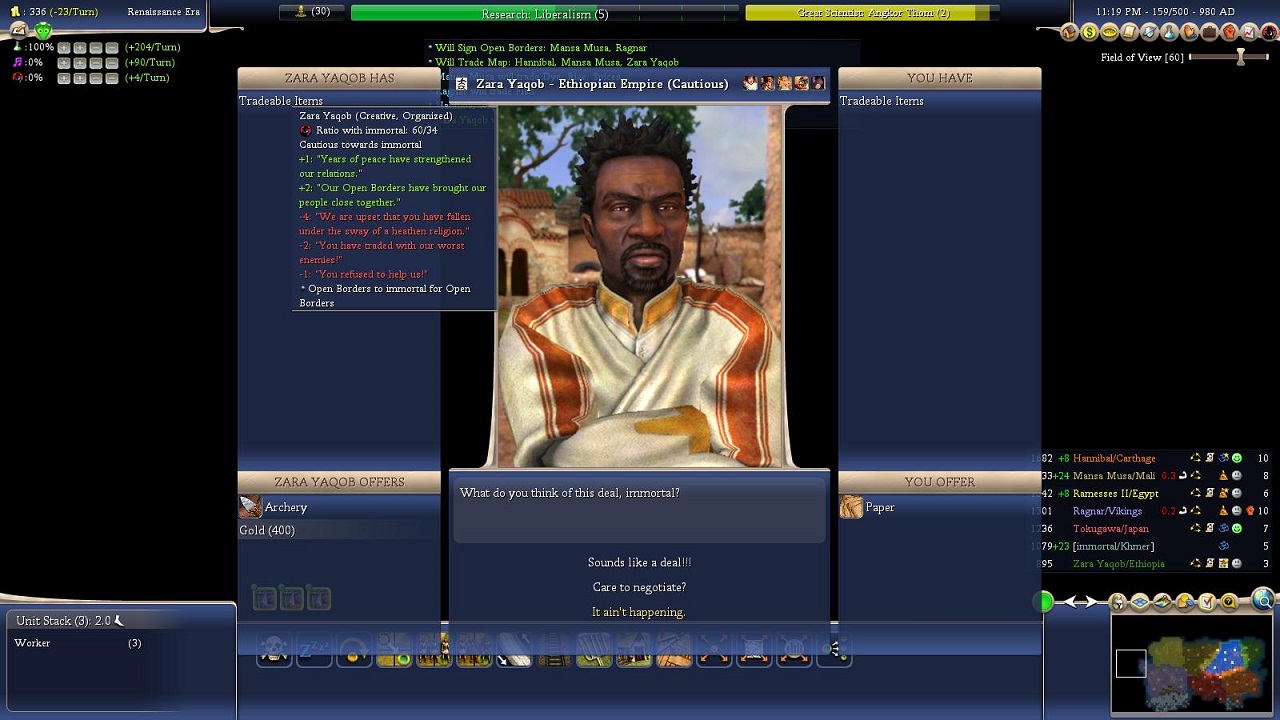Open the Victory Conditions fist icon
1280x720 pixels.
pos(1229,32)
